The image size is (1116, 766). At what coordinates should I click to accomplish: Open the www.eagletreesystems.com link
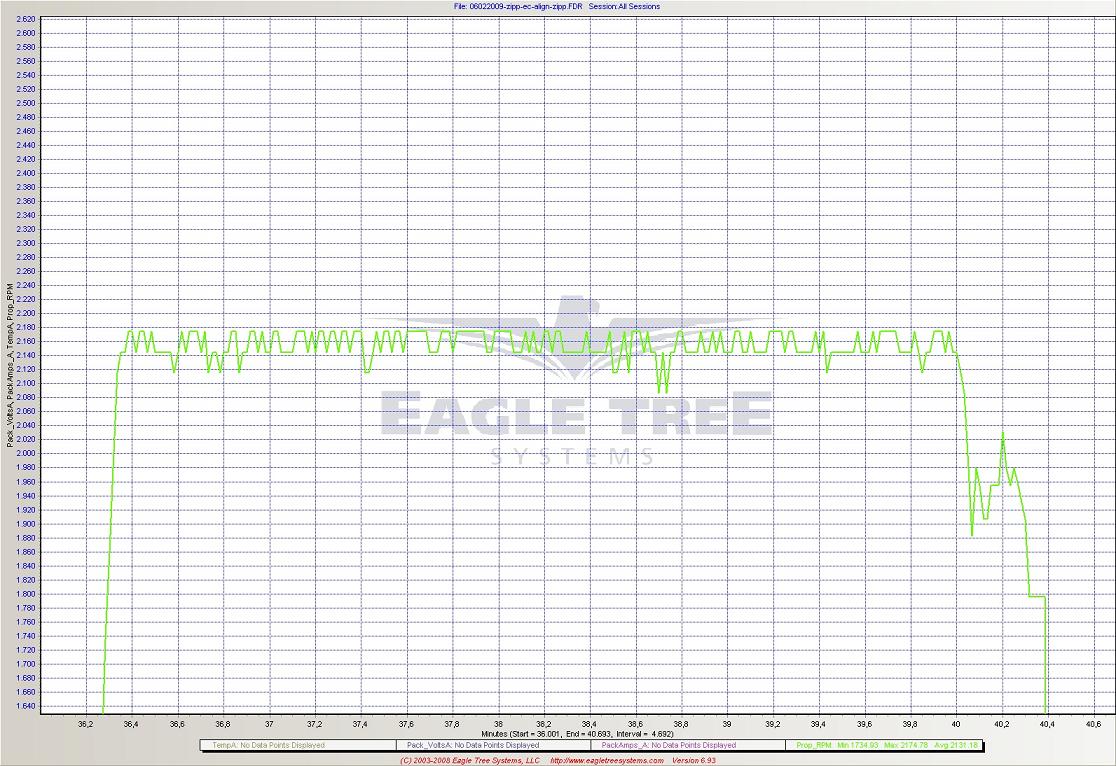tap(606, 760)
